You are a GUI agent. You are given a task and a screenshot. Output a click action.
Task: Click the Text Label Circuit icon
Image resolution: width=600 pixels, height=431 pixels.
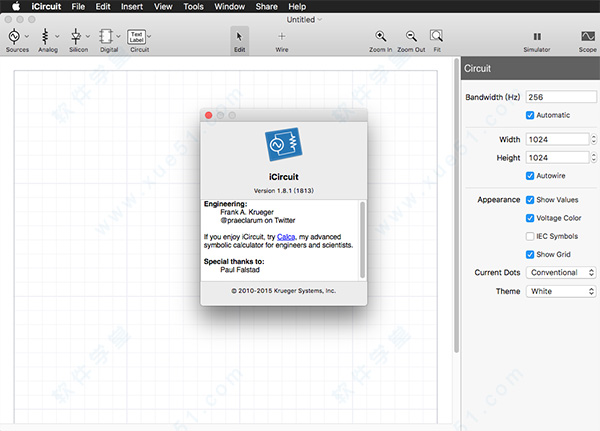click(137, 37)
